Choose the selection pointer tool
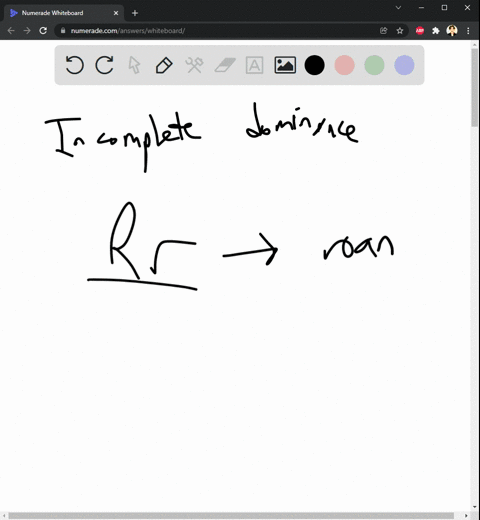The image size is (480, 520). [x=134, y=65]
